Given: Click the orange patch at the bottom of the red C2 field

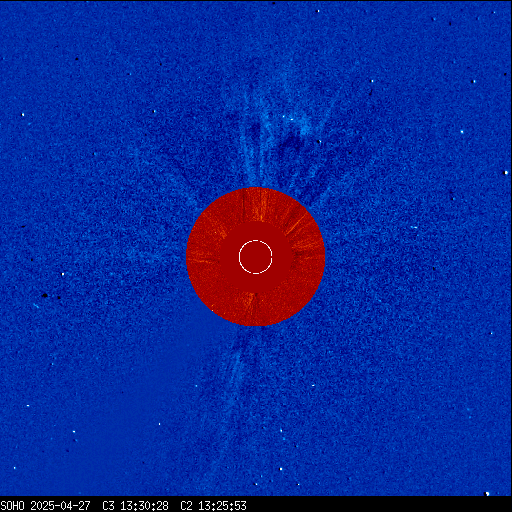Looking at the screenshot, I should click(248, 303).
